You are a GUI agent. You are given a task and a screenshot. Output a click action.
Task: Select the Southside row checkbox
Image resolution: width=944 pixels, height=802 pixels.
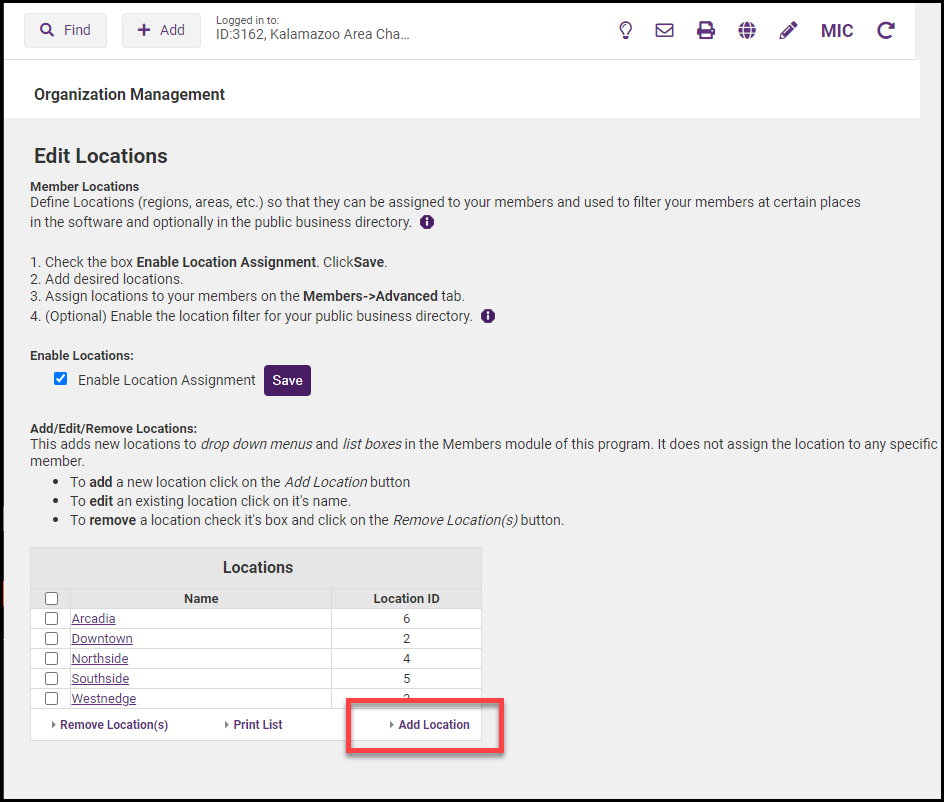(x=51, y=678)
